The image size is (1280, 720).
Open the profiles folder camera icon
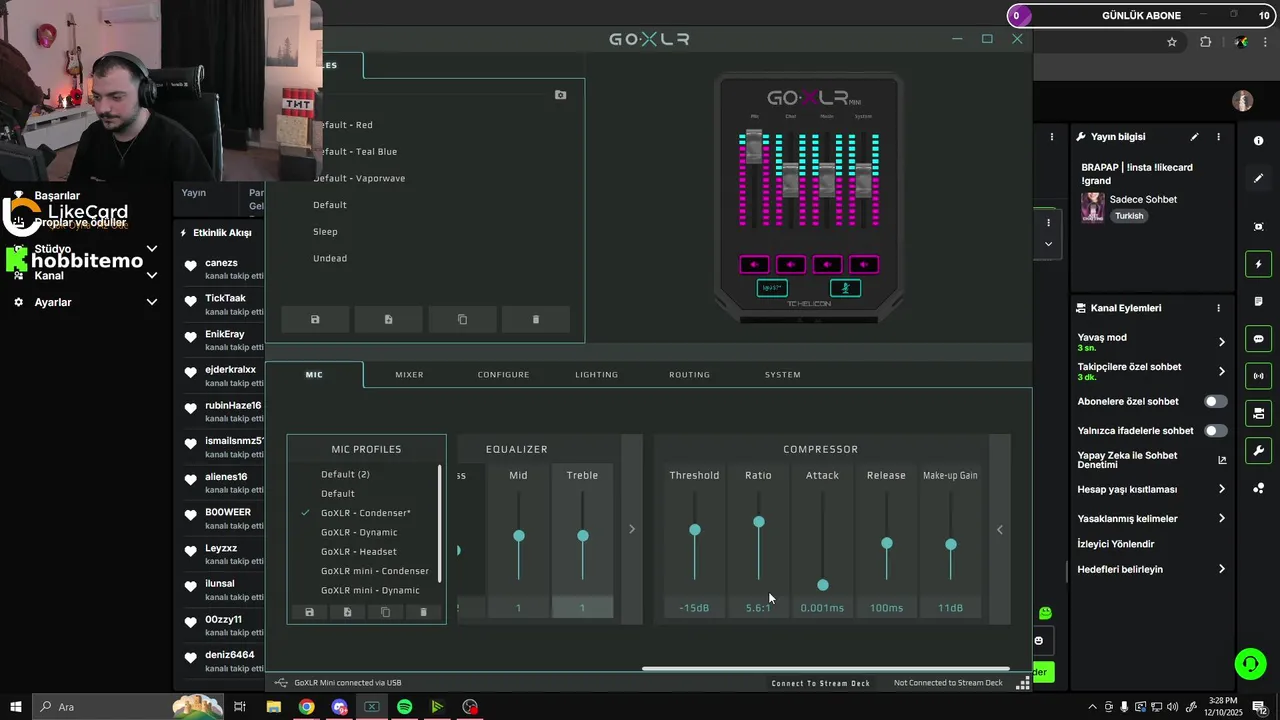560,95
